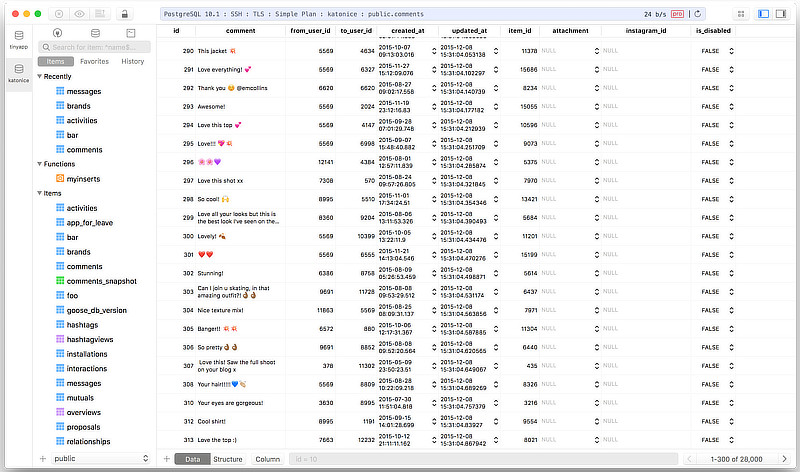Open attachment stepper for row 291
Image resolution: width=800 pixels, height=472 pixels.
pyautogui.click(x=596, y=69)
